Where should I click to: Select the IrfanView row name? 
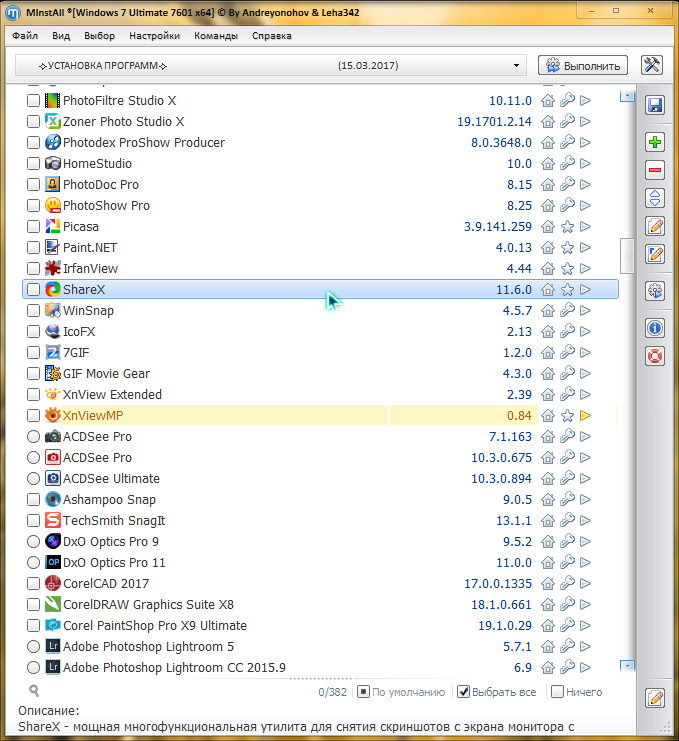90,268
